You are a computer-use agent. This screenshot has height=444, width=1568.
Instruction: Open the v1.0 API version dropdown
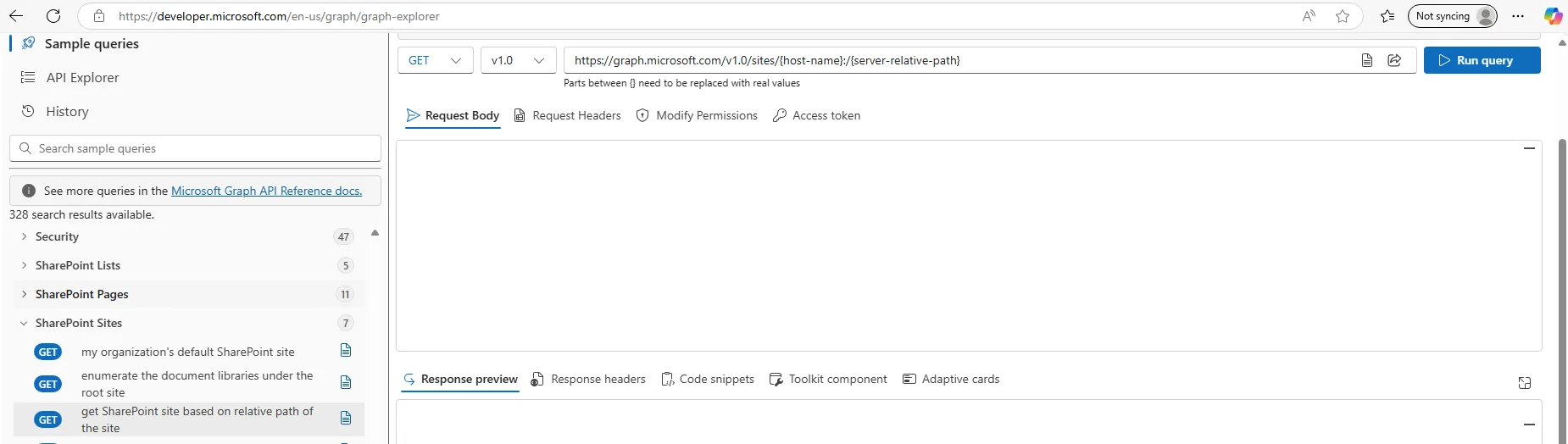(x=518, y=60)
